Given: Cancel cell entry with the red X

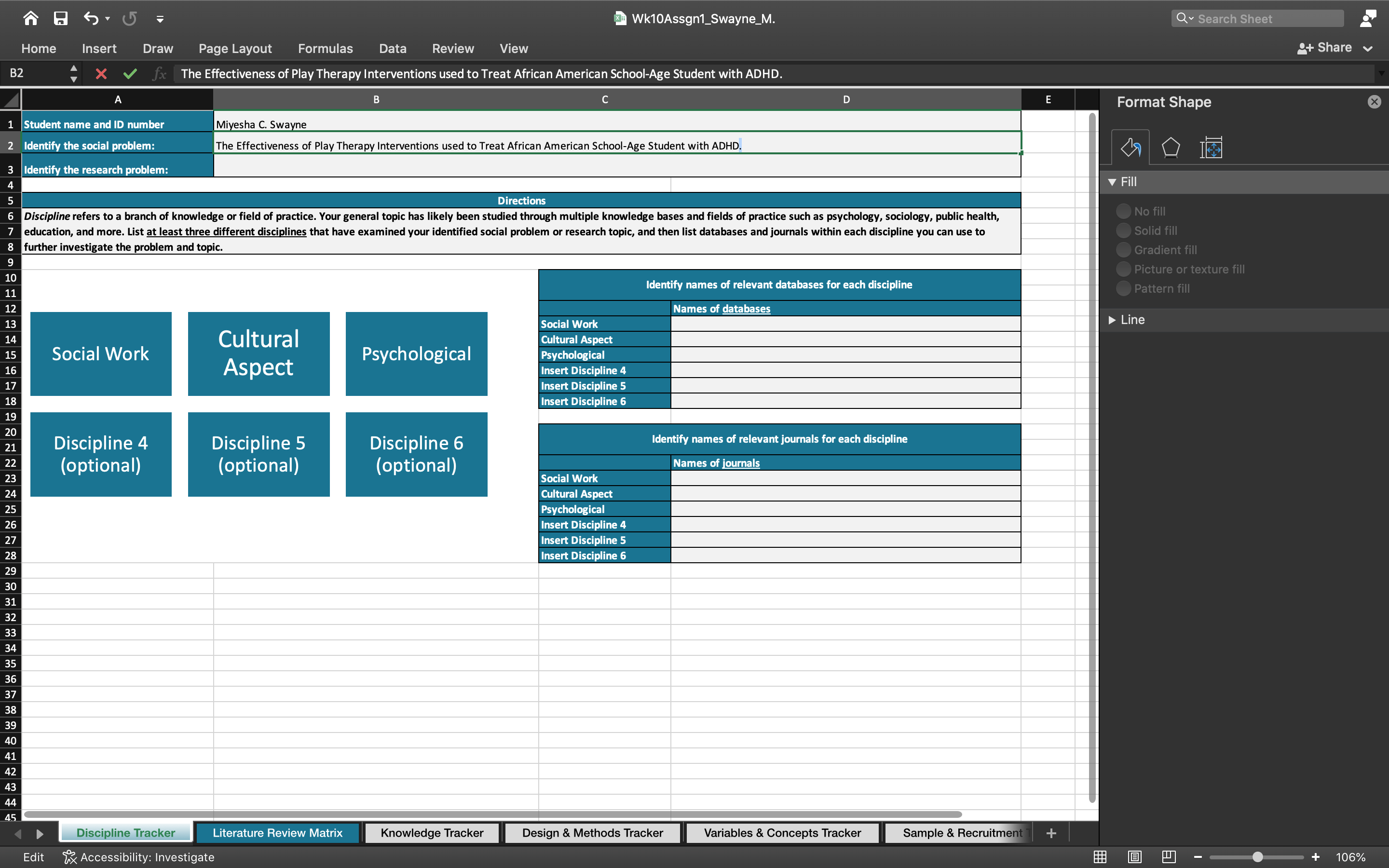Looking at the screenshot, I should (102, 73).
